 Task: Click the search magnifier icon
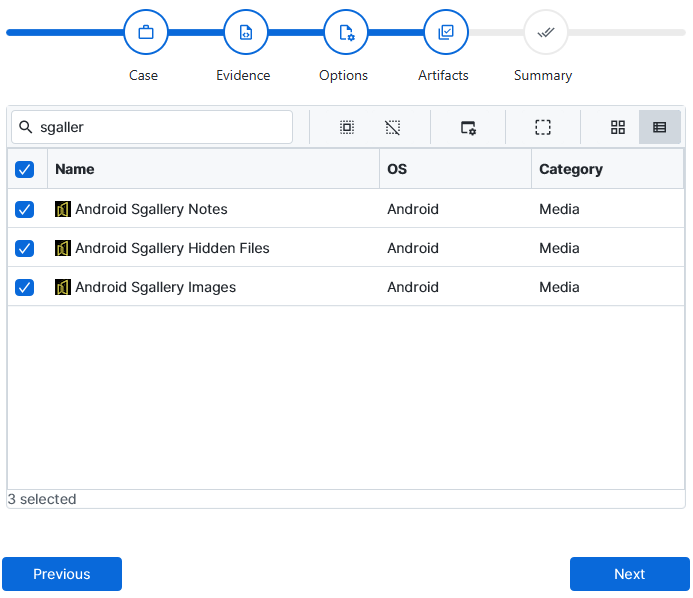pyautogui.click(x=26, y=127)
